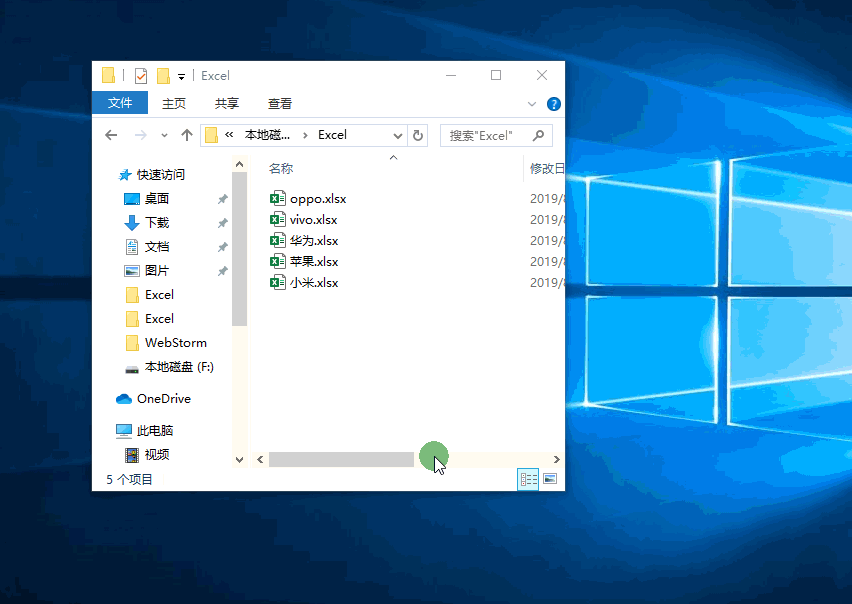Refresh the Excel folder view
The image size is (852, 604).
point(418,135)
